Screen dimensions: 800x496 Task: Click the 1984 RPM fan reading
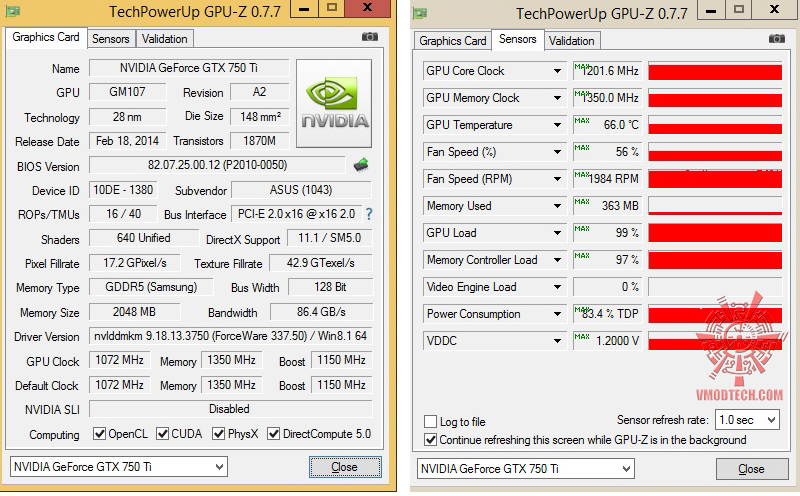pos(606,179)
